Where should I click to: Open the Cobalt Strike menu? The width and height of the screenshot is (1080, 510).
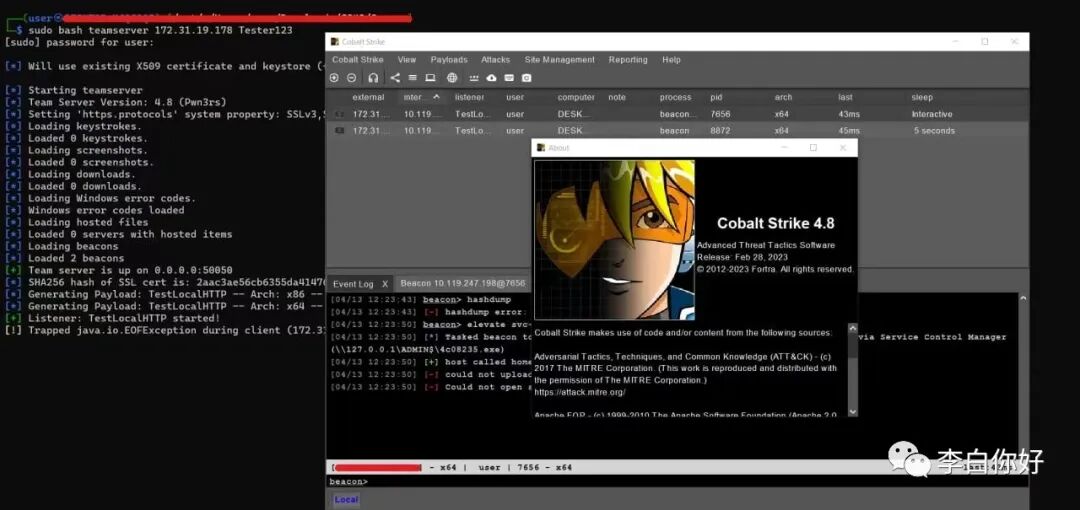357,60
